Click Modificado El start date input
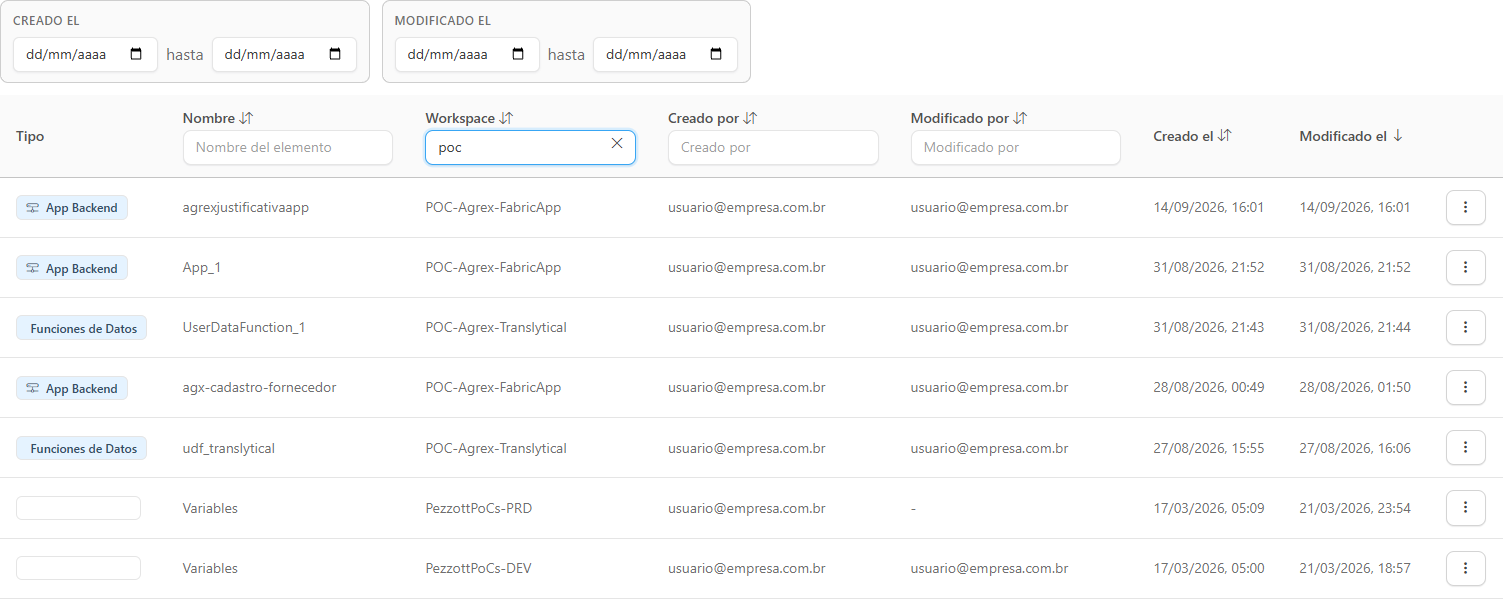Screen dimensions: 1503x599 (467, 55)
